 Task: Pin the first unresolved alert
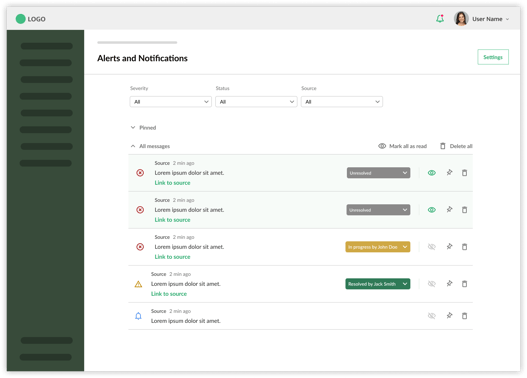(x=449, y=173)
